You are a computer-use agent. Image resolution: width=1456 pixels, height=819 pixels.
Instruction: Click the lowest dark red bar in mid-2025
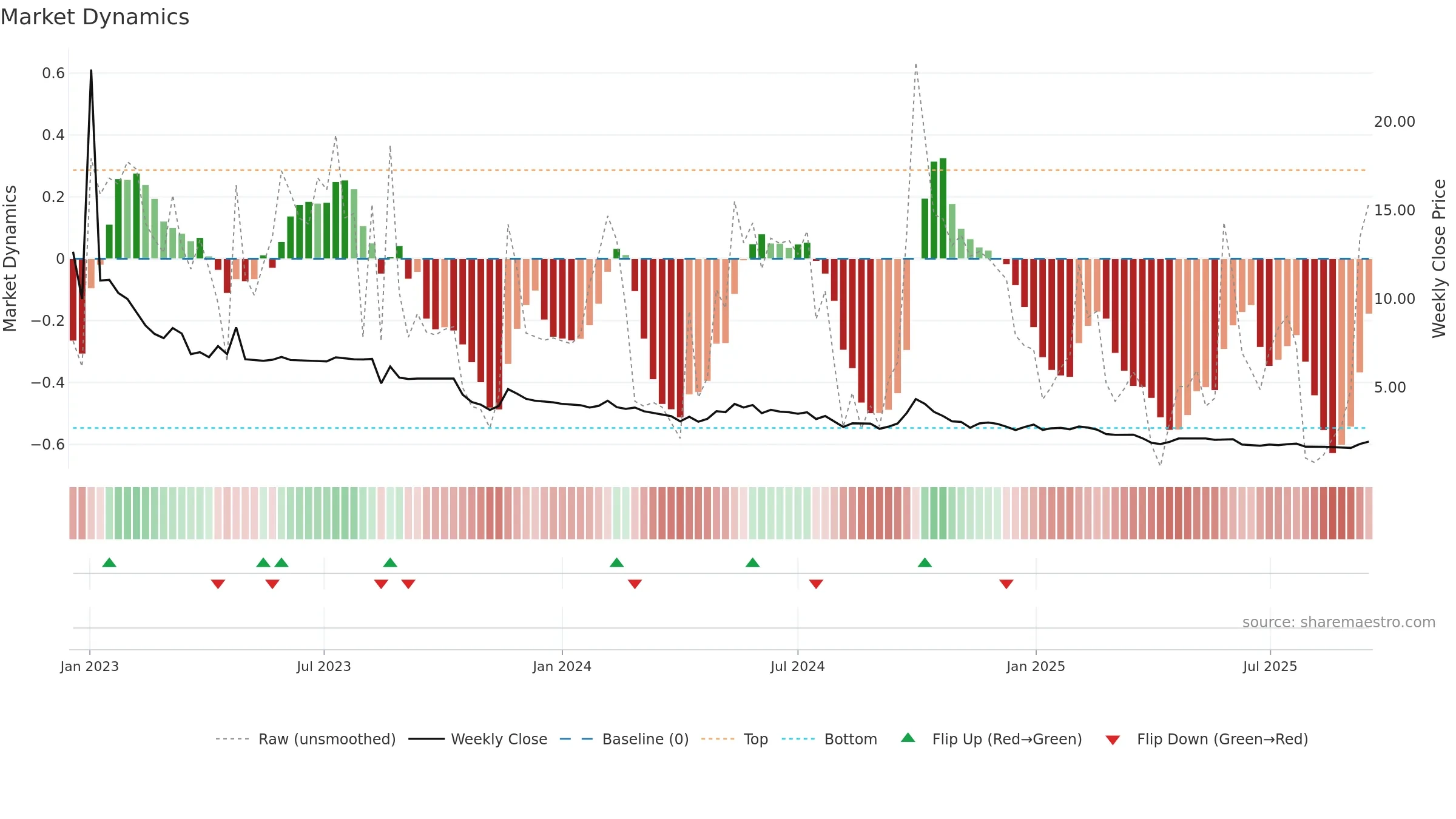(x=1332, y=356)
